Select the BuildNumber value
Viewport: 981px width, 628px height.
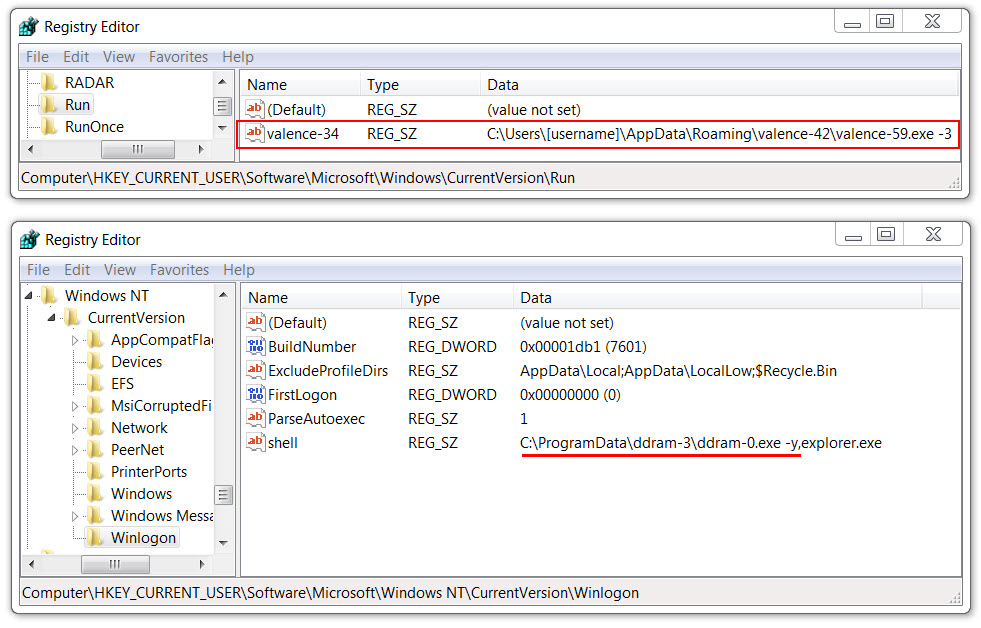click(312, 347)
